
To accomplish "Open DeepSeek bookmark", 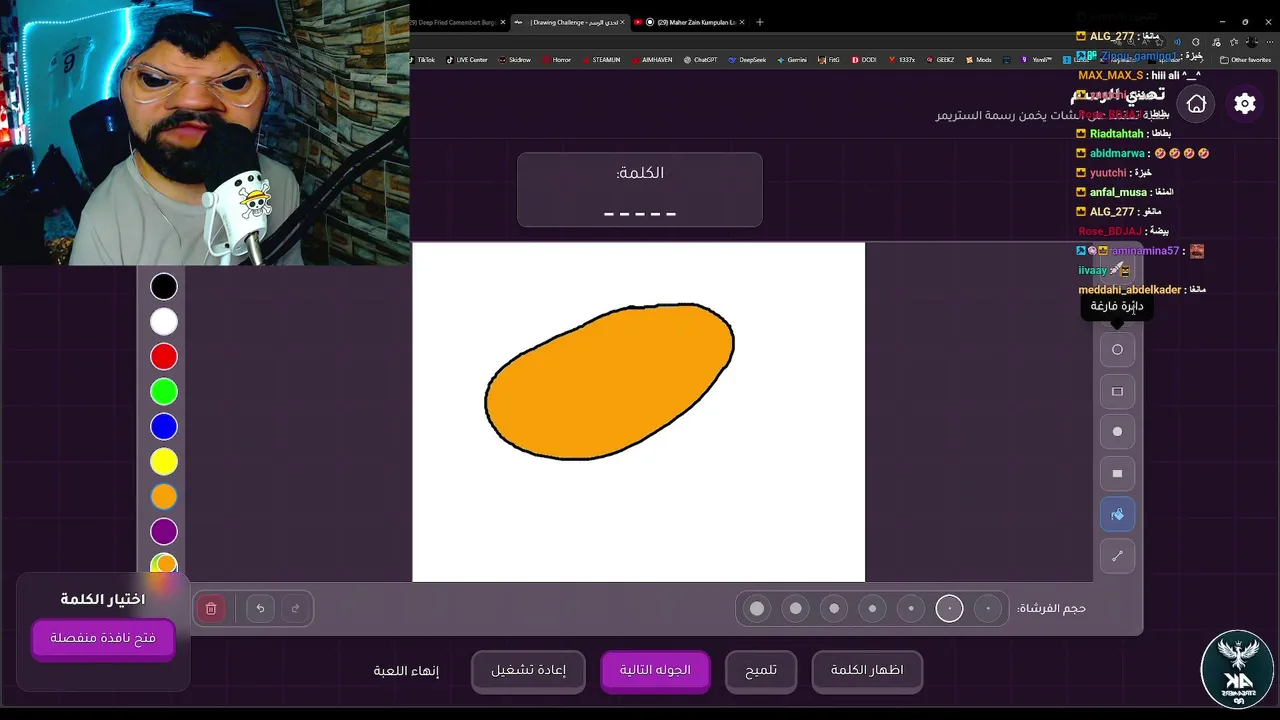I will point(747,60).
